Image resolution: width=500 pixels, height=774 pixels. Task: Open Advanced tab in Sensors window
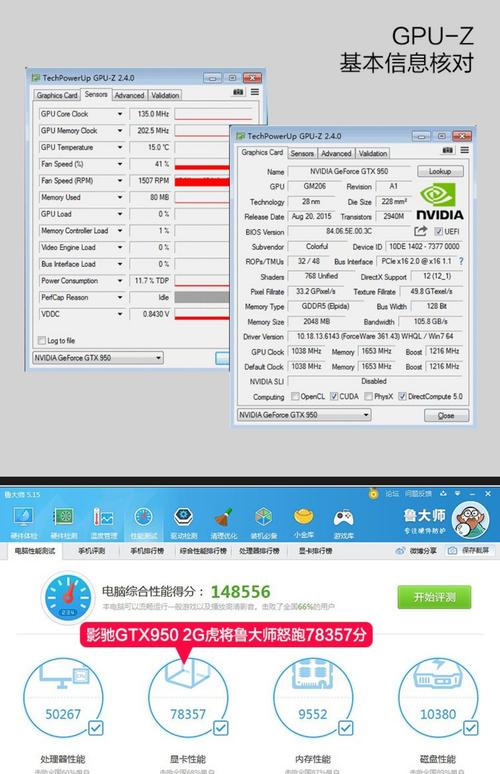coord(129,95)
